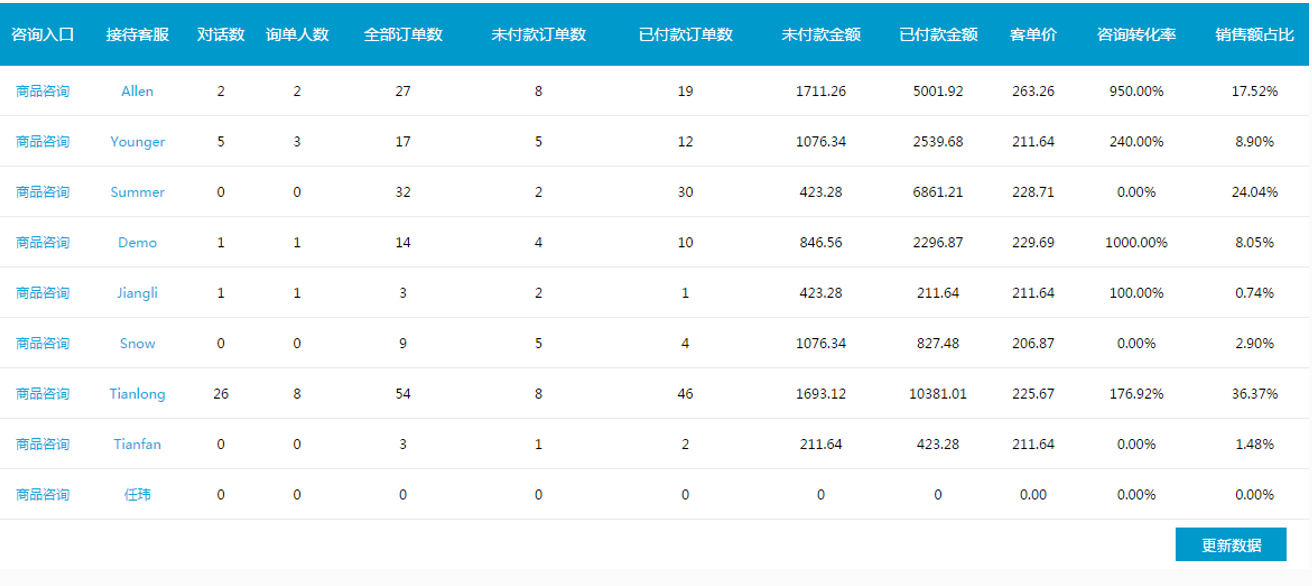This screenshot has width=1312, height=586.
Task: Open the Demo agent link
Action: 137,242
